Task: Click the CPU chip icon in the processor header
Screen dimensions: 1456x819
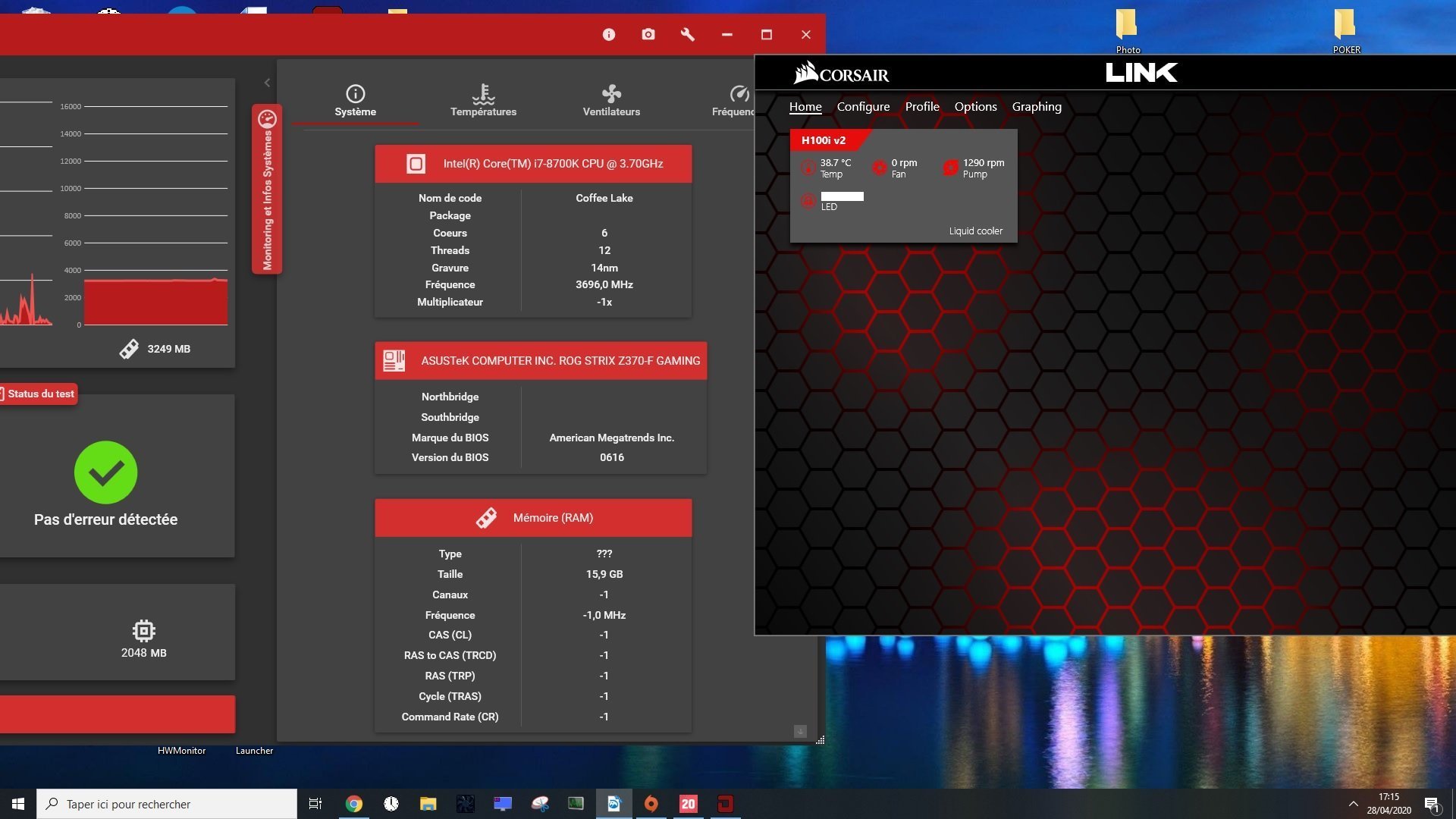Action: click(416, 164)
